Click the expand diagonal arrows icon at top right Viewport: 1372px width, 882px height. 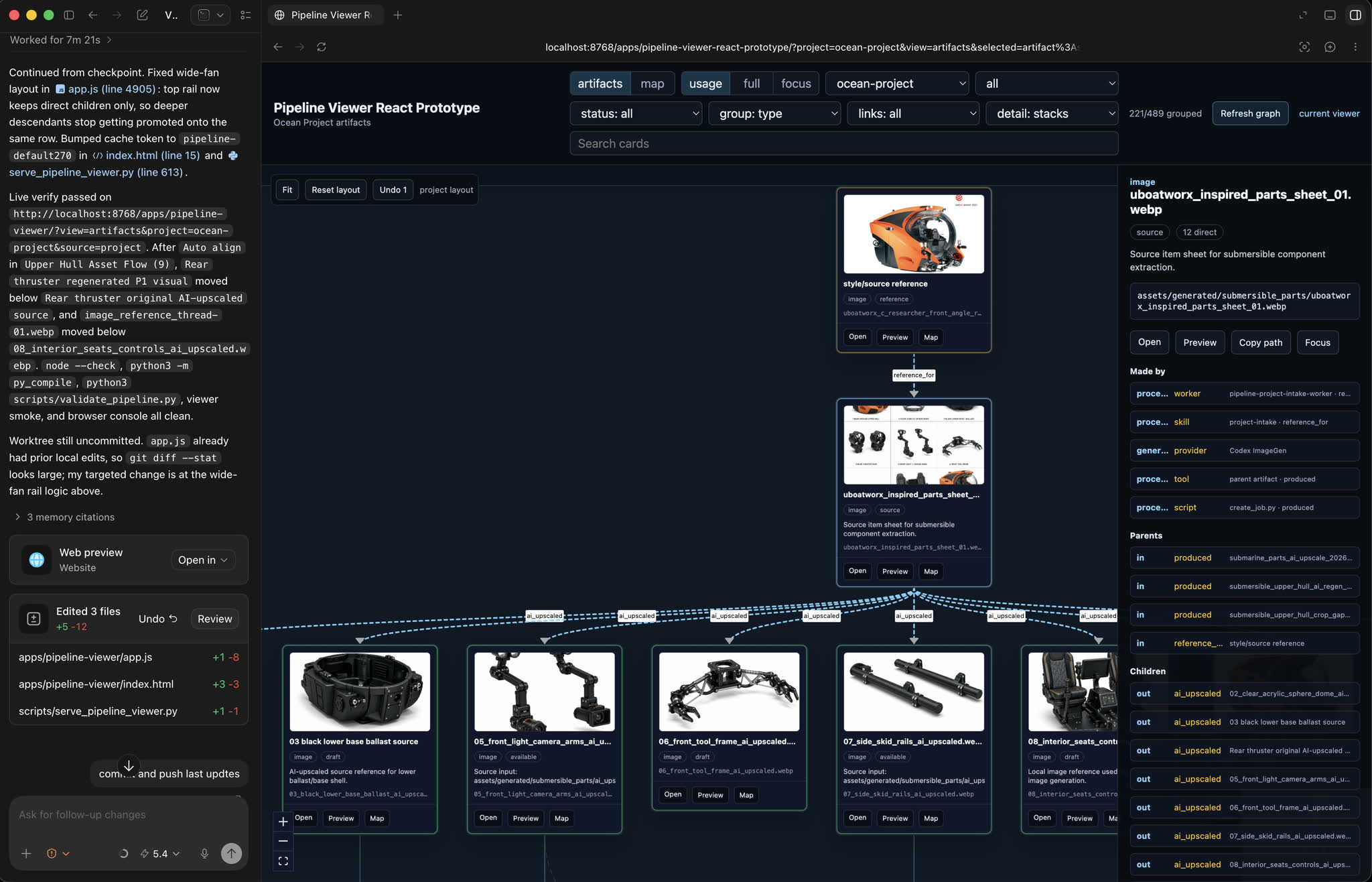point(1303,15)
